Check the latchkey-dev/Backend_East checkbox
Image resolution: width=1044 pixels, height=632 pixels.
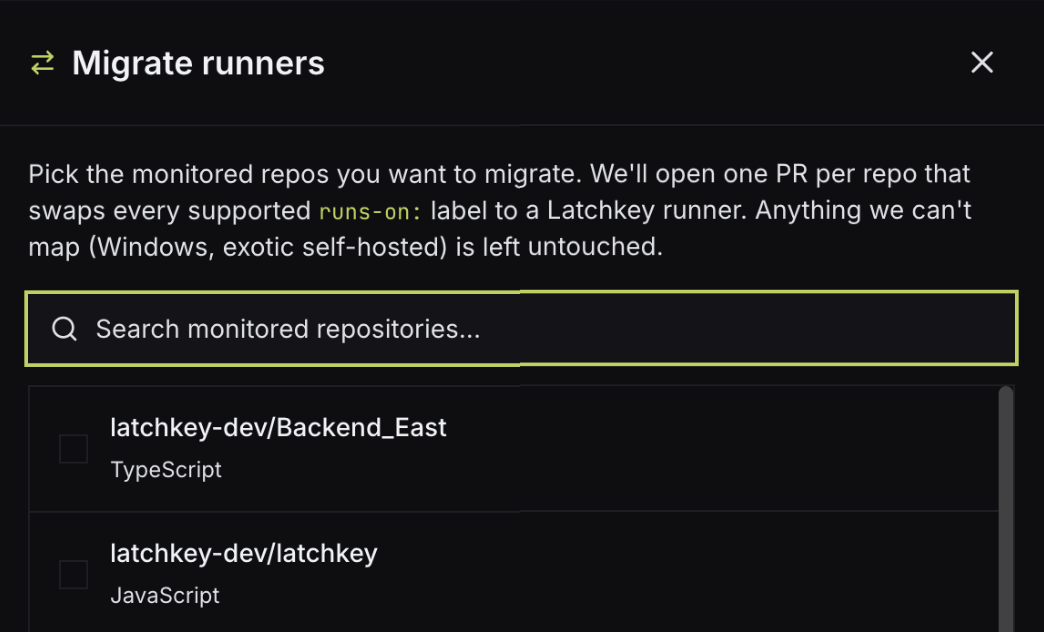pyautogui.click(x=73, y=448)
